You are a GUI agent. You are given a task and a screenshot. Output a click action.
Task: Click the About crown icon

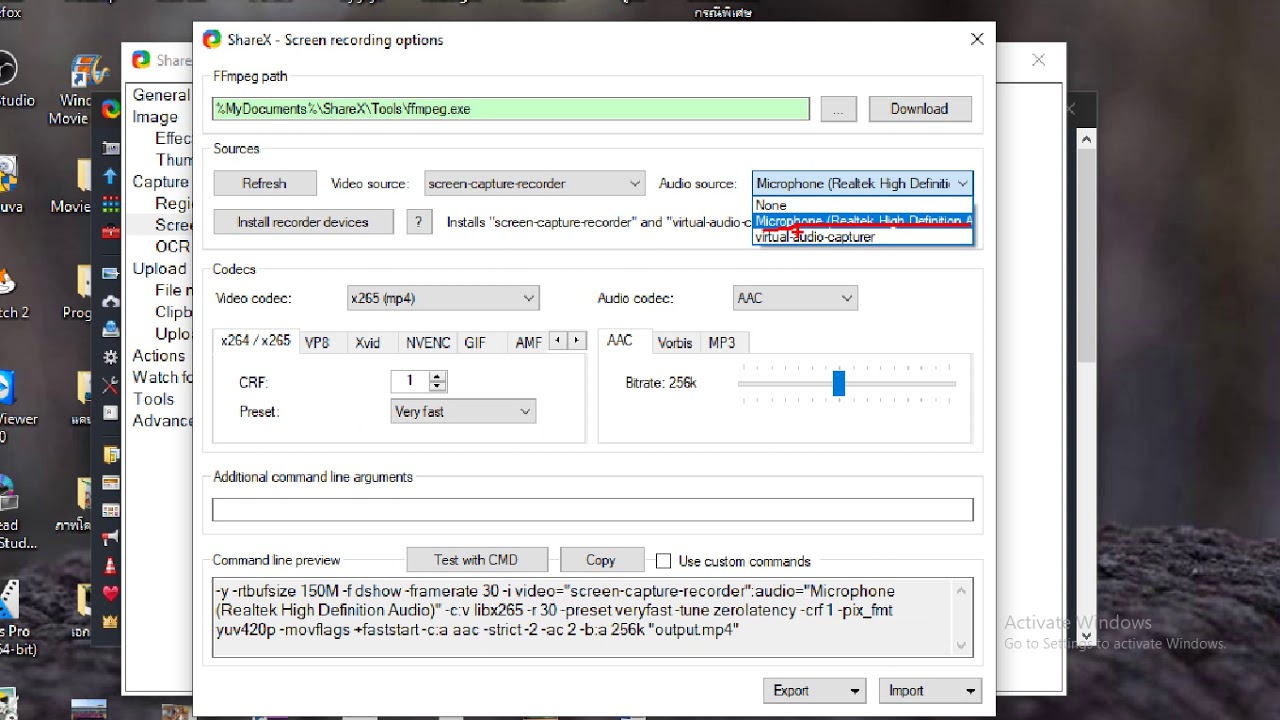click(110, 620)
